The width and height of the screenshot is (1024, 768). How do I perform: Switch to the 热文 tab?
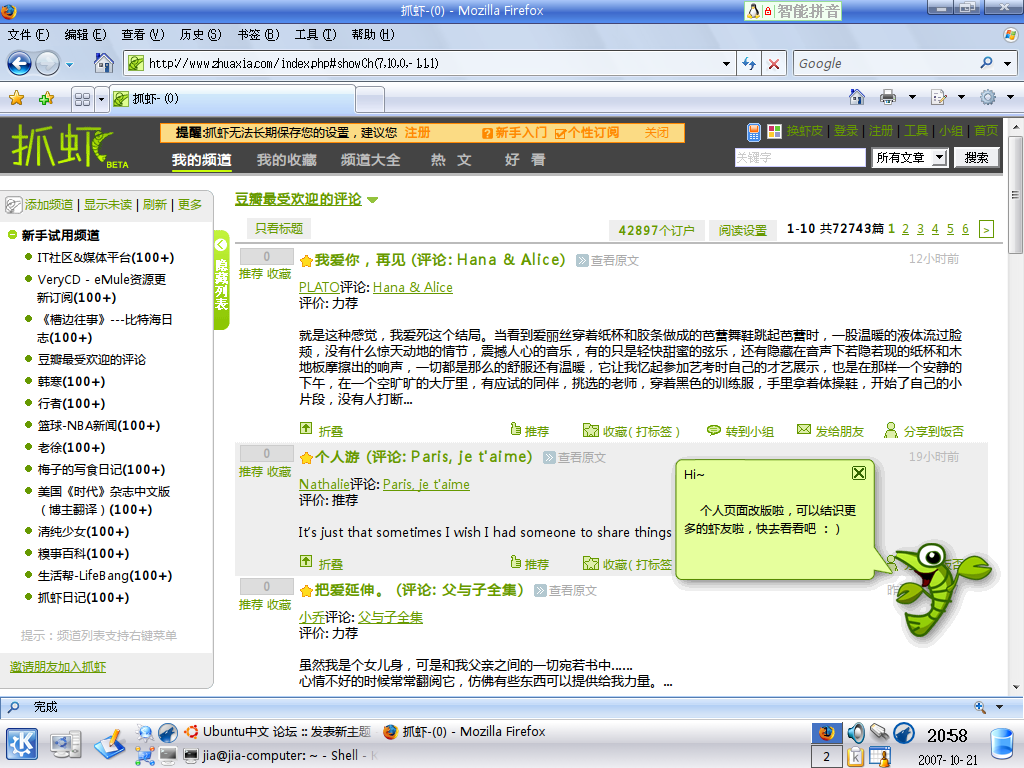click(451, 159)
